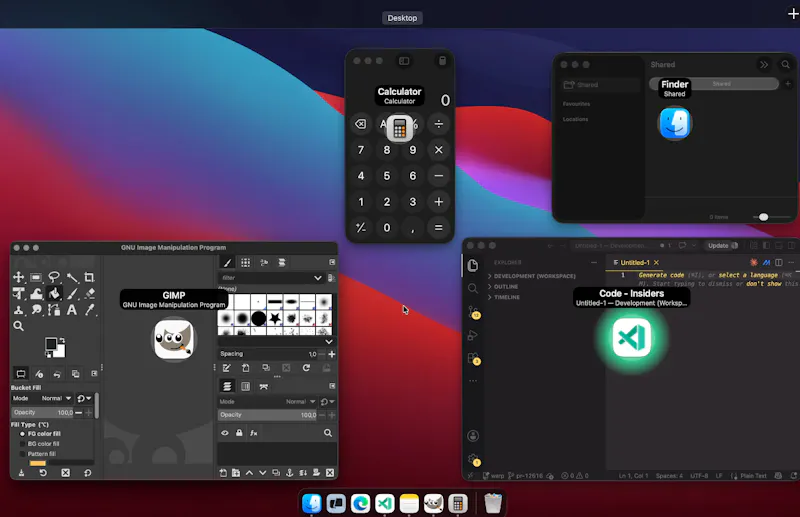
Task: Click the double chevron overflow in Finder toolbar
Action: pos(764,64)
